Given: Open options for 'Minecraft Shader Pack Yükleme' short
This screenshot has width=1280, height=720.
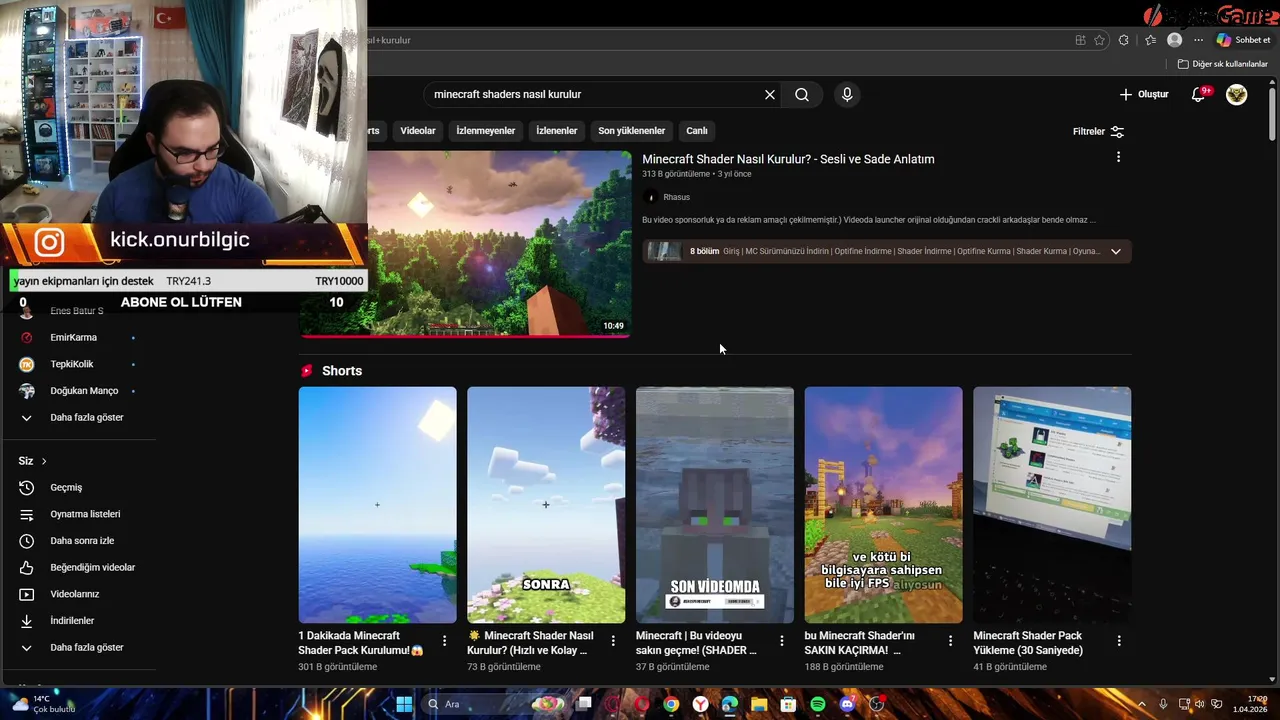Looking at the screenshot, I should tap(1119, 641).
